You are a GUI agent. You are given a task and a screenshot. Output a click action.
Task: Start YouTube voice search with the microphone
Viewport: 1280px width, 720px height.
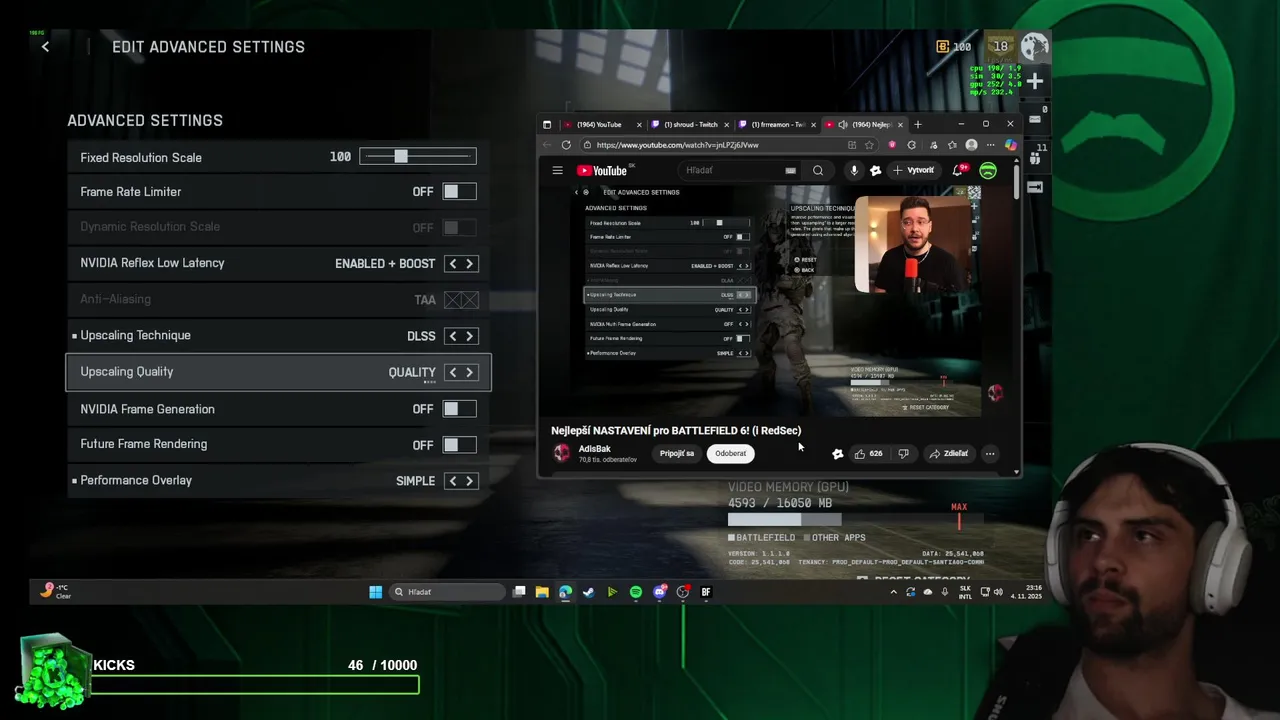(854, 171)
